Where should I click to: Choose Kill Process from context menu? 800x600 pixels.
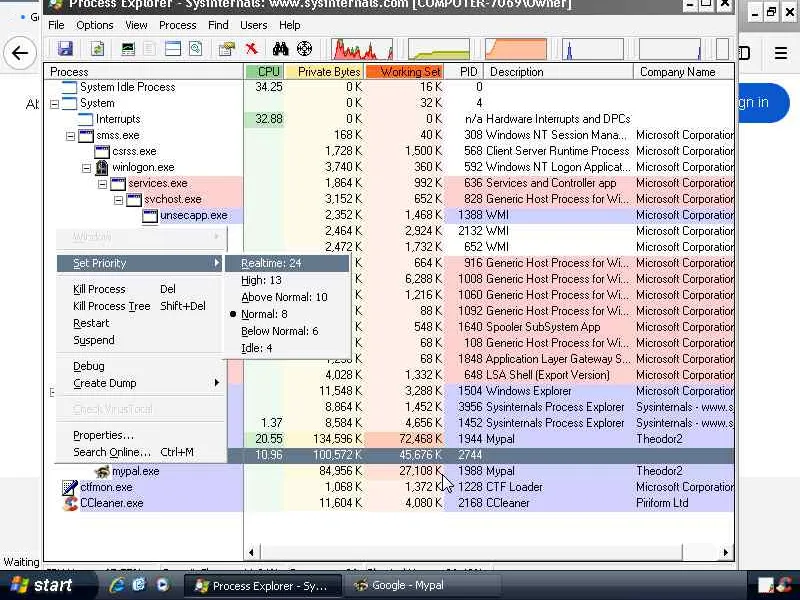[140, 289]
